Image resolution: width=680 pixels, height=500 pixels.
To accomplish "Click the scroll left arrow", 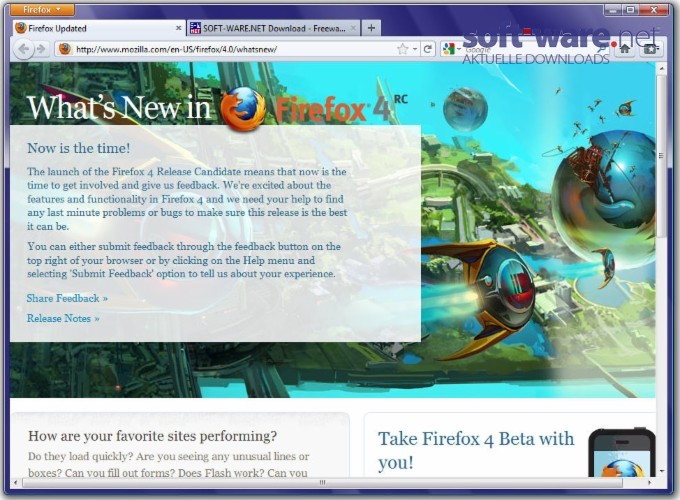I will tap(16, 482).
